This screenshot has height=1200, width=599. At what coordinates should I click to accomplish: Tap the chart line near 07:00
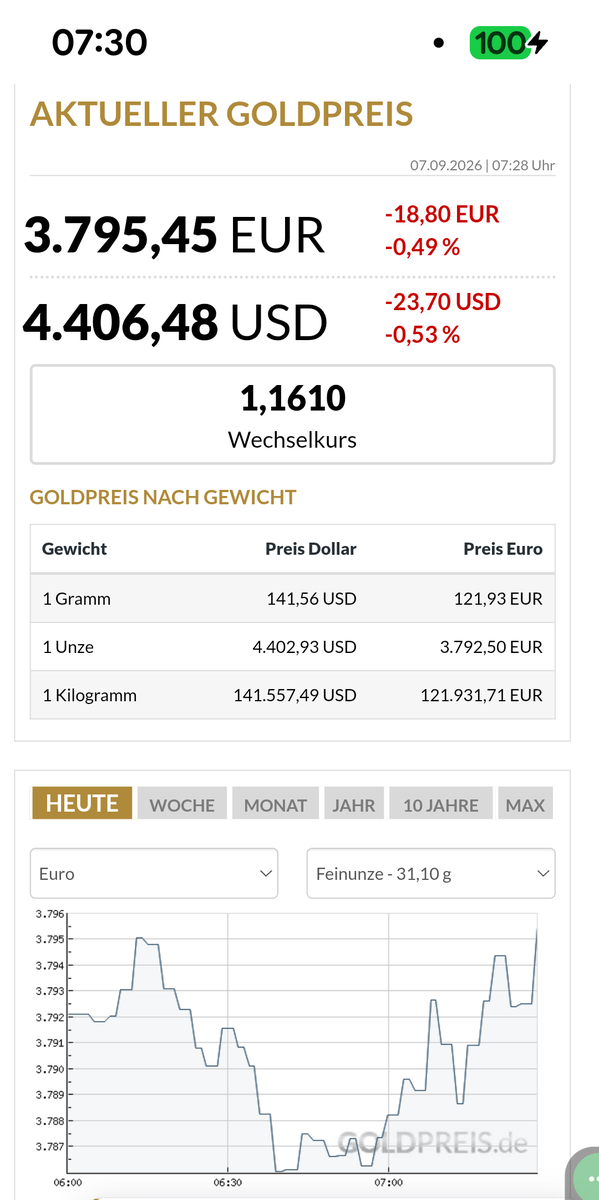pyautogui.click(x=388, y=1127)
